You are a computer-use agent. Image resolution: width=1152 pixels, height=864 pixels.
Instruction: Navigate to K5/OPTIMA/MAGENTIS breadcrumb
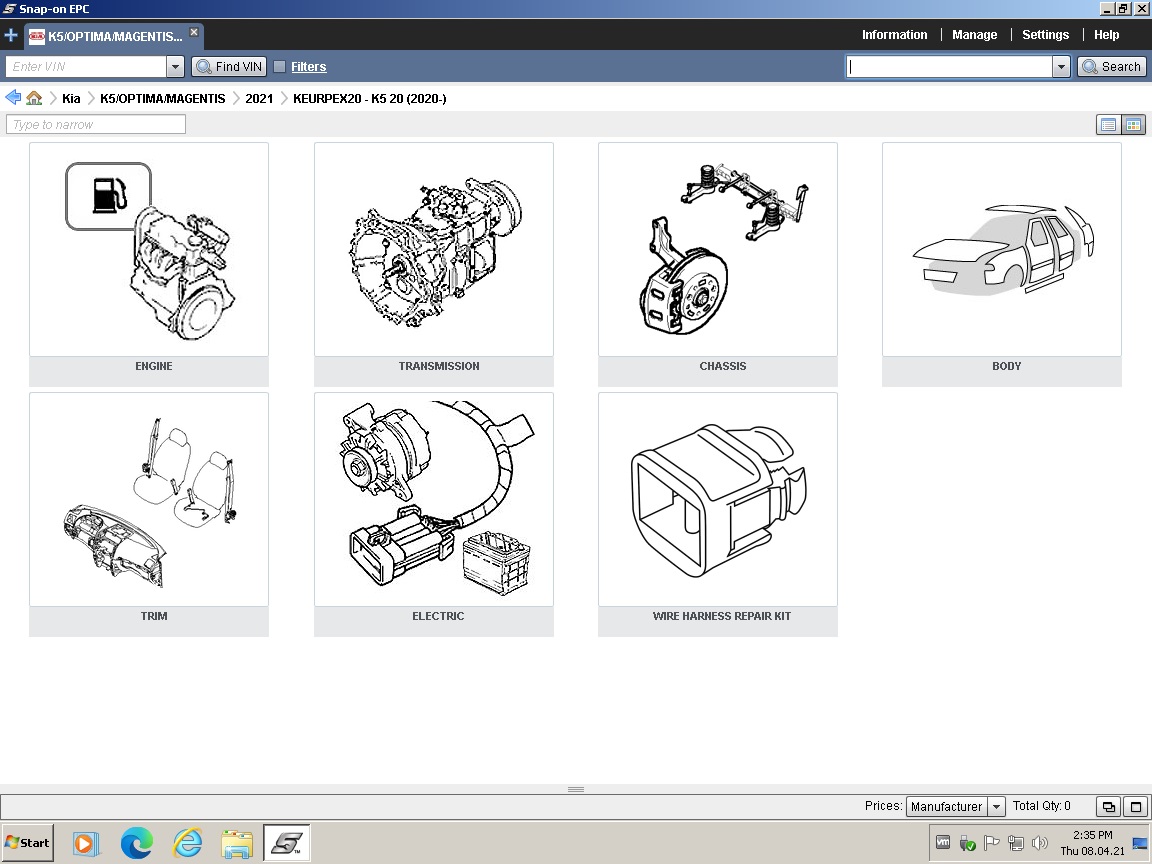coord(162,98)
